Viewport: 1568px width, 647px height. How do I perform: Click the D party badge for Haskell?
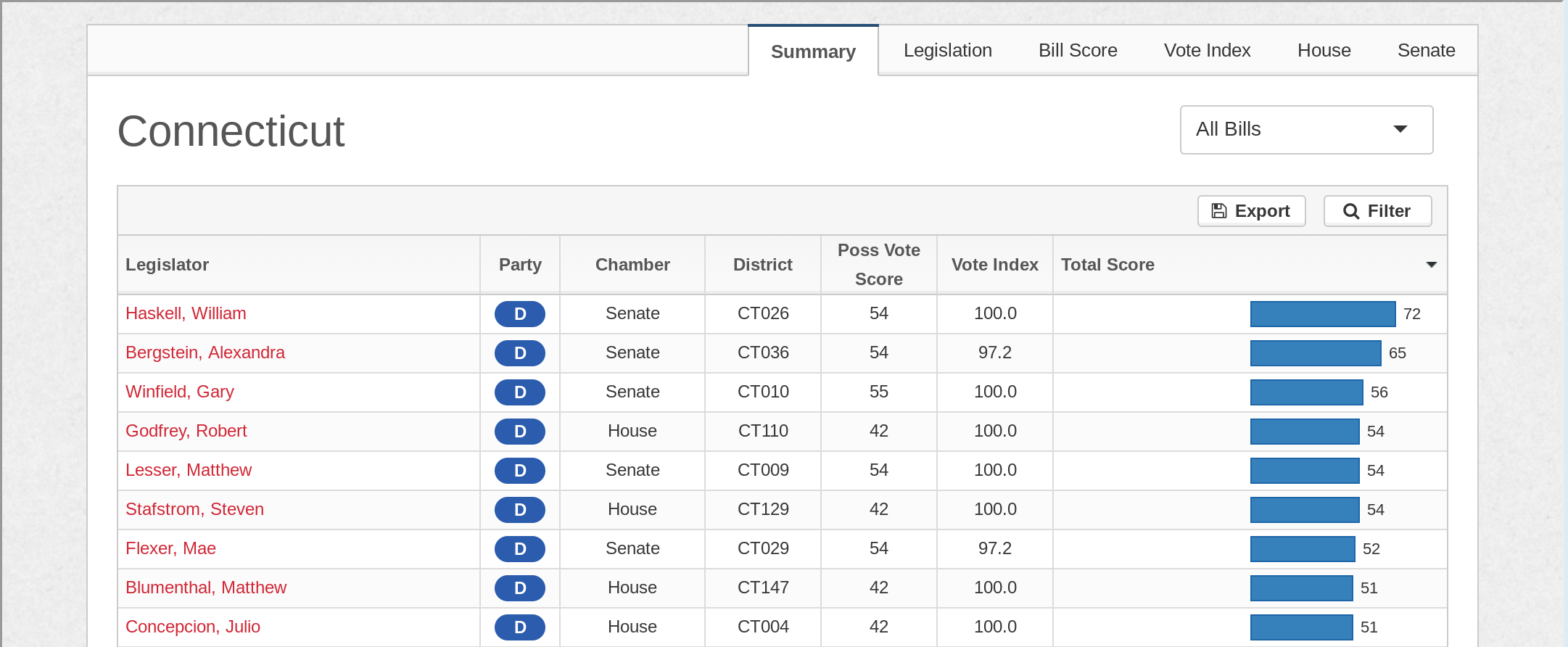pos(519,314)
